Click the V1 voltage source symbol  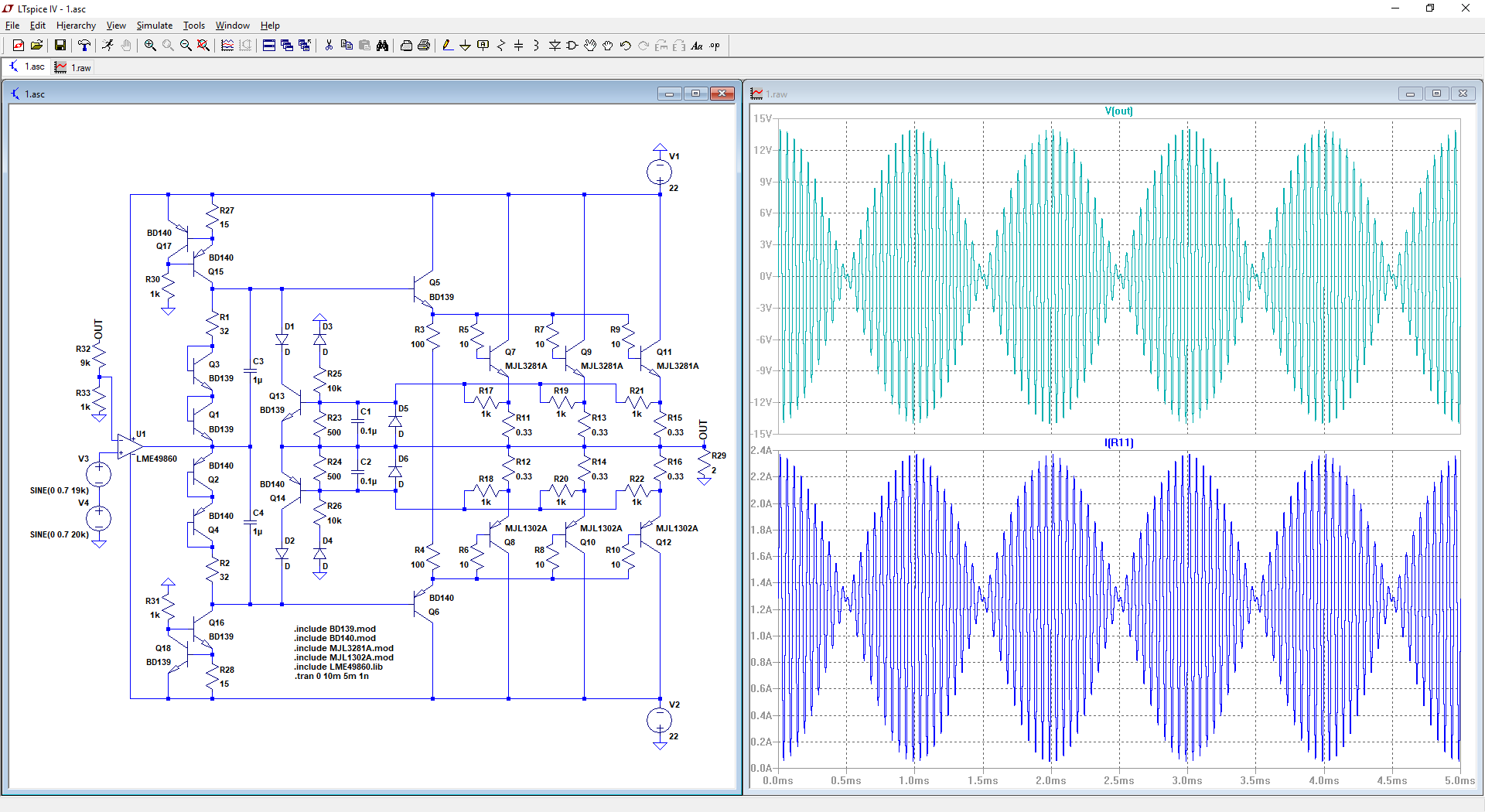point(659,172)
